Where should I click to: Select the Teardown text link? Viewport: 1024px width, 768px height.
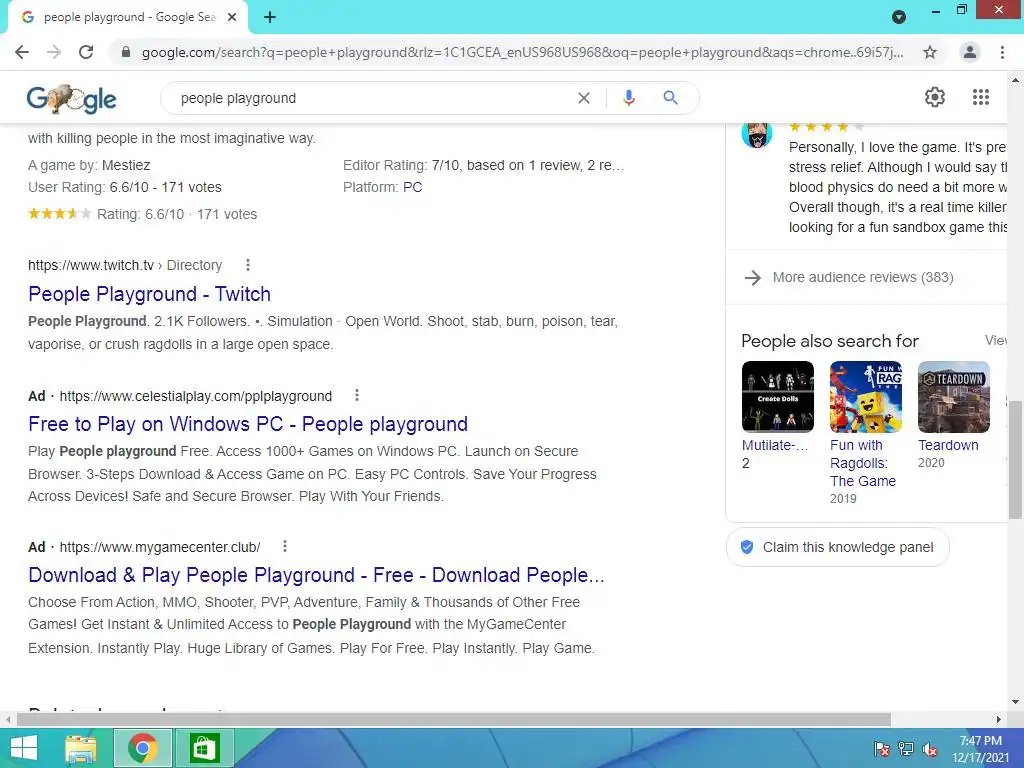pos(948,445)
